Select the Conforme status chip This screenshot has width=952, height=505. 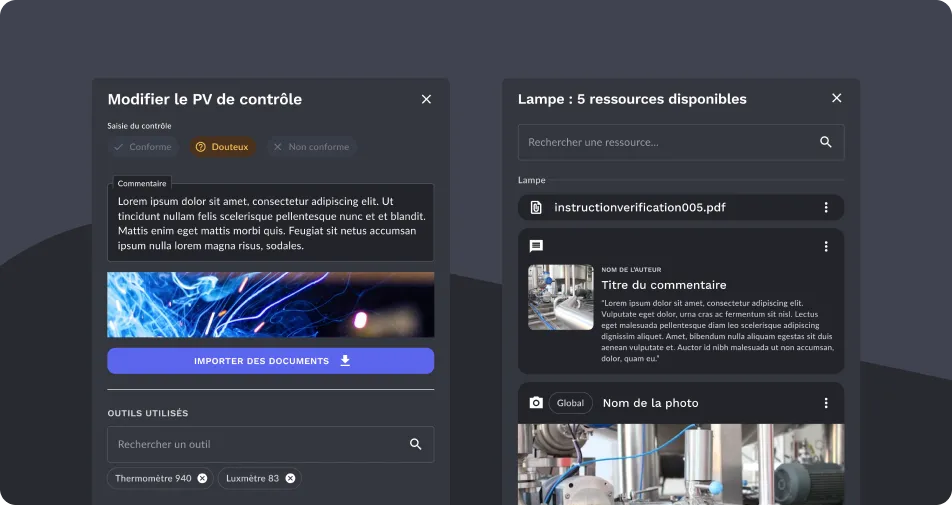pos(143,147)
